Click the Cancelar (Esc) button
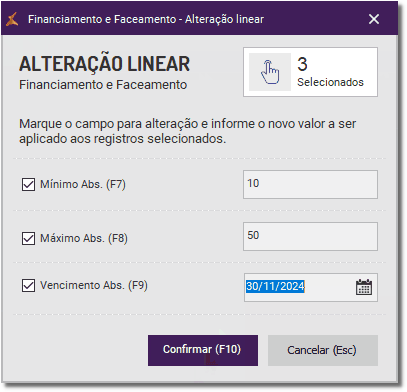The image size is (407, 392). [x=323, y=350]
